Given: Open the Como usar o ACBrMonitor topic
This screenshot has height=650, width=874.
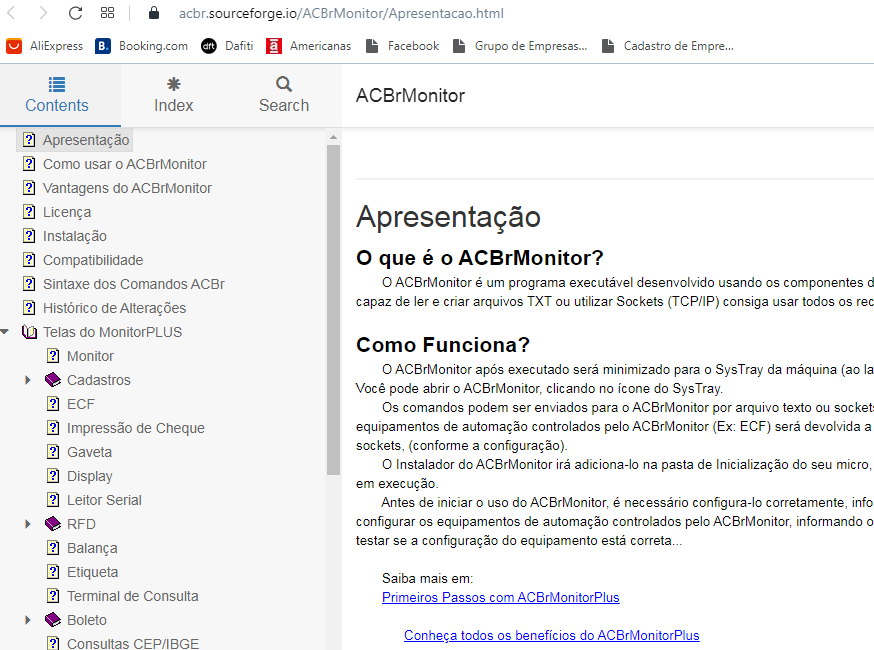Looking at the screenshot, I should [125, 164].
